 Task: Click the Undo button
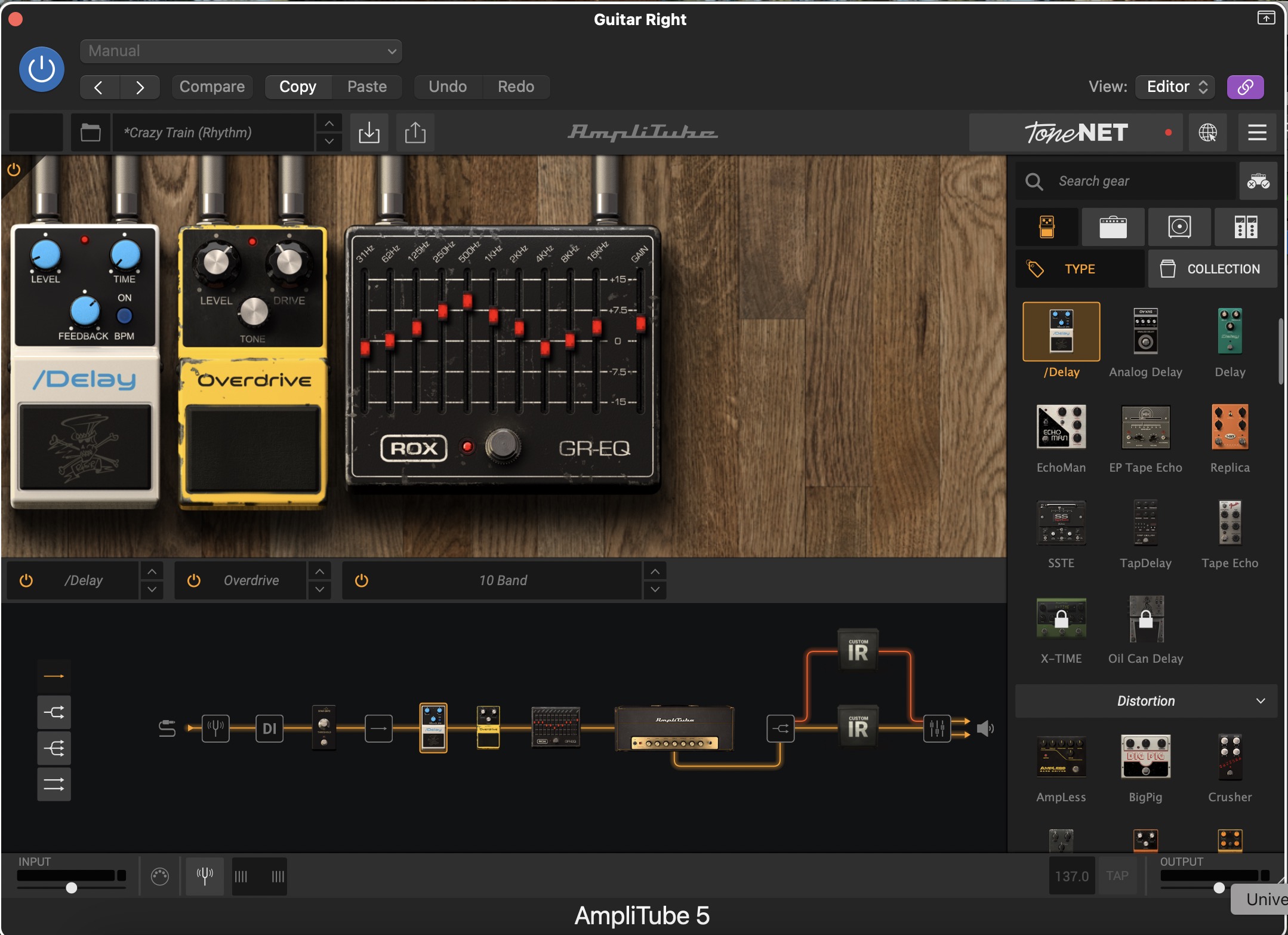pos(448,87)
